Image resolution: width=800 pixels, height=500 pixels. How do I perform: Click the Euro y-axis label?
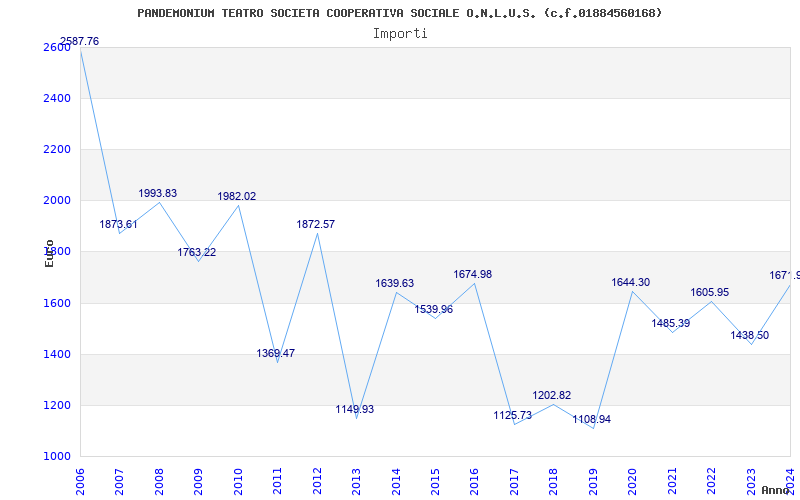(49, 253)
